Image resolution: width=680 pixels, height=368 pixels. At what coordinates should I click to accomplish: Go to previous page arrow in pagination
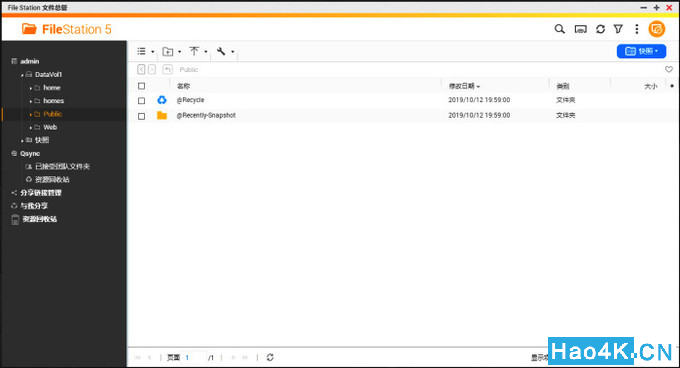[x=149, y=358]
